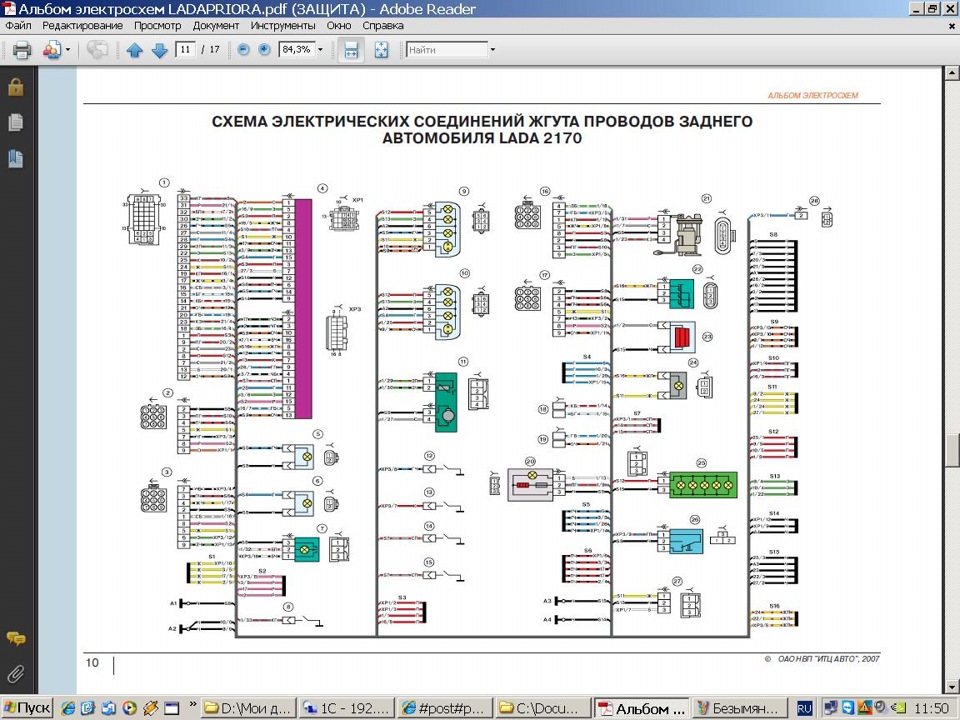Click the Пуск start button
The height and width of the screenshot is (720, 960).
(27, 708)
